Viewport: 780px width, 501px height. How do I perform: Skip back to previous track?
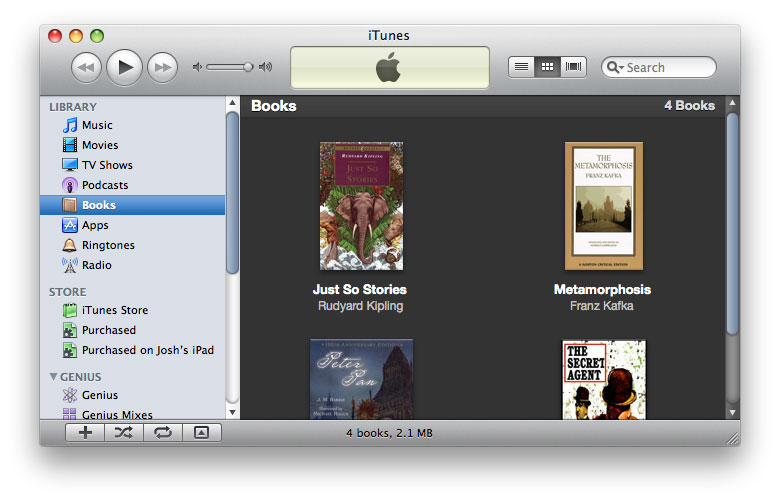tap(87, 67)
